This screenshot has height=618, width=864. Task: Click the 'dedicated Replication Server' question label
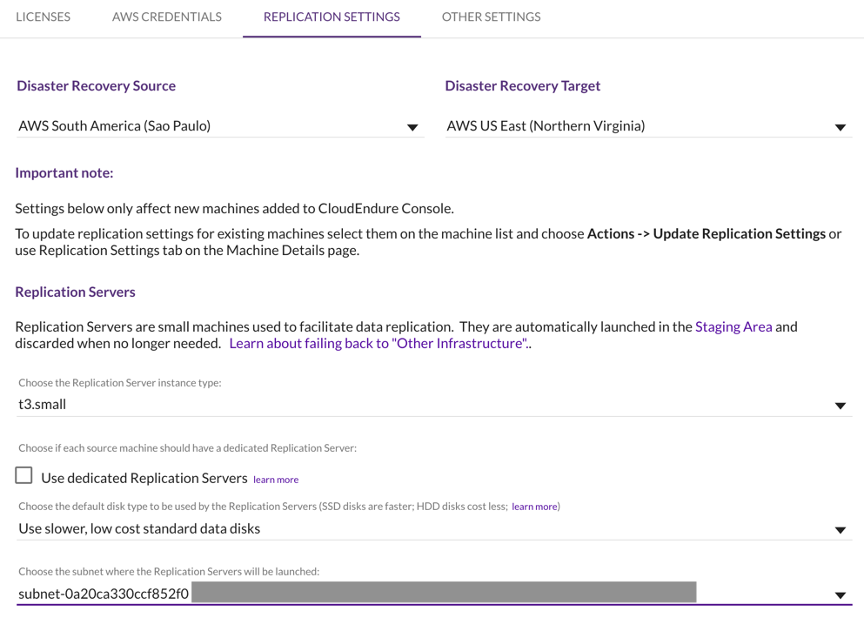[187, 448]
